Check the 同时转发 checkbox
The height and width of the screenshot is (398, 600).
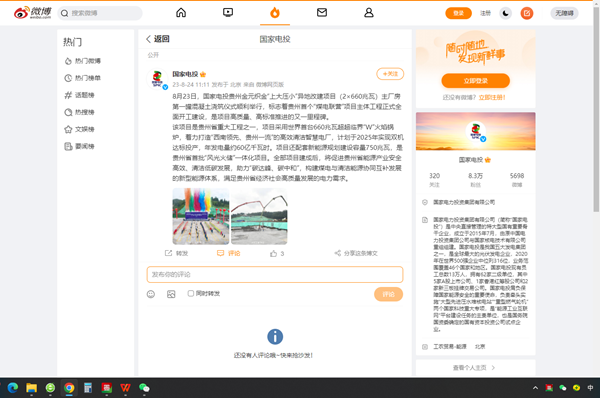click(x=191, y=294)
